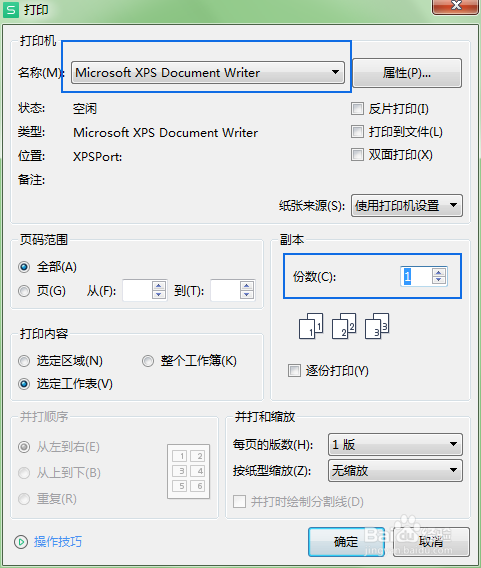Open 按纸型缩放(Z) dropdown

(x=395, y=471)
